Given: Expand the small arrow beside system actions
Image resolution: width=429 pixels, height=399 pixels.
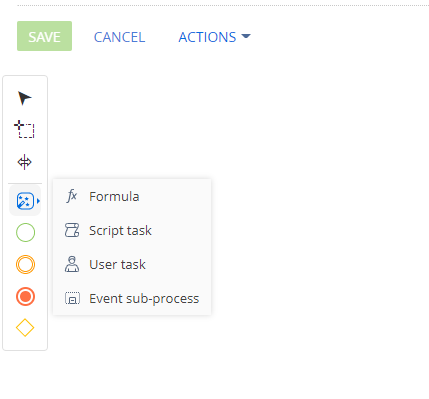Looking at the screenshot, I should pos(38,201).
